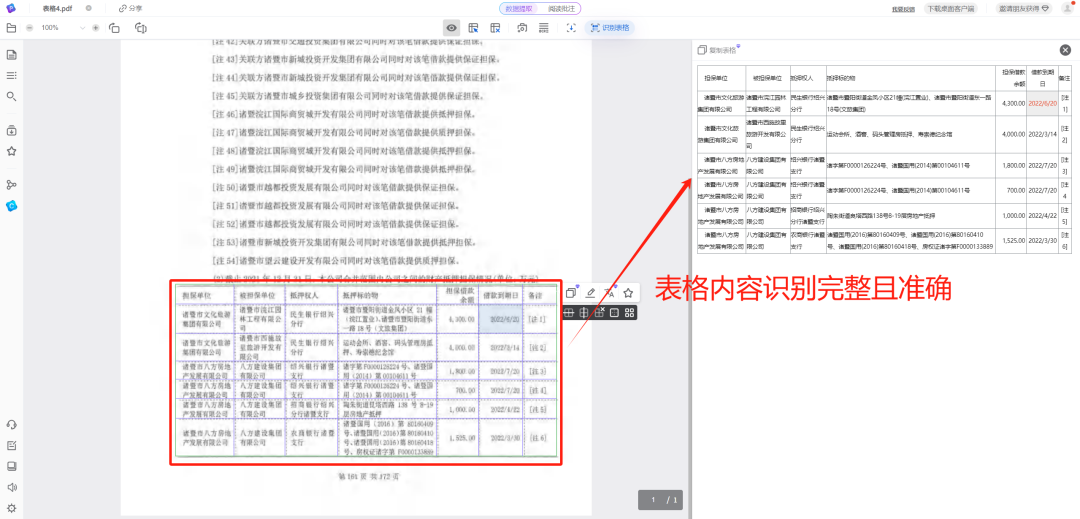Click the star icon in floating toolbar
The height and width of the screenshot is (519, 1080).
(628, 293)
